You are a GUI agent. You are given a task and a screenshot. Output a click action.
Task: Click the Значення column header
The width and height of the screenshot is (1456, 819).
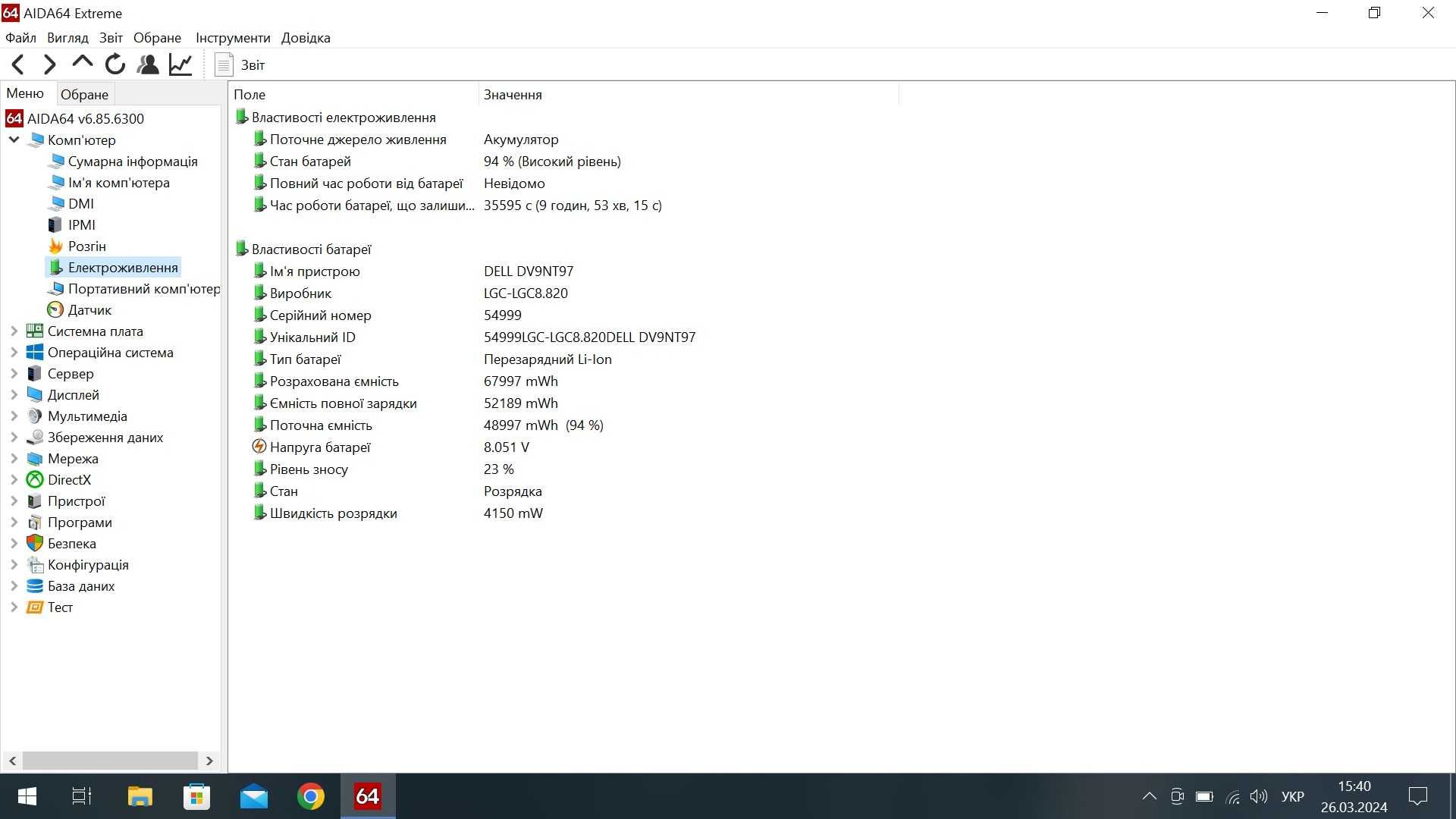click(689, 95)
